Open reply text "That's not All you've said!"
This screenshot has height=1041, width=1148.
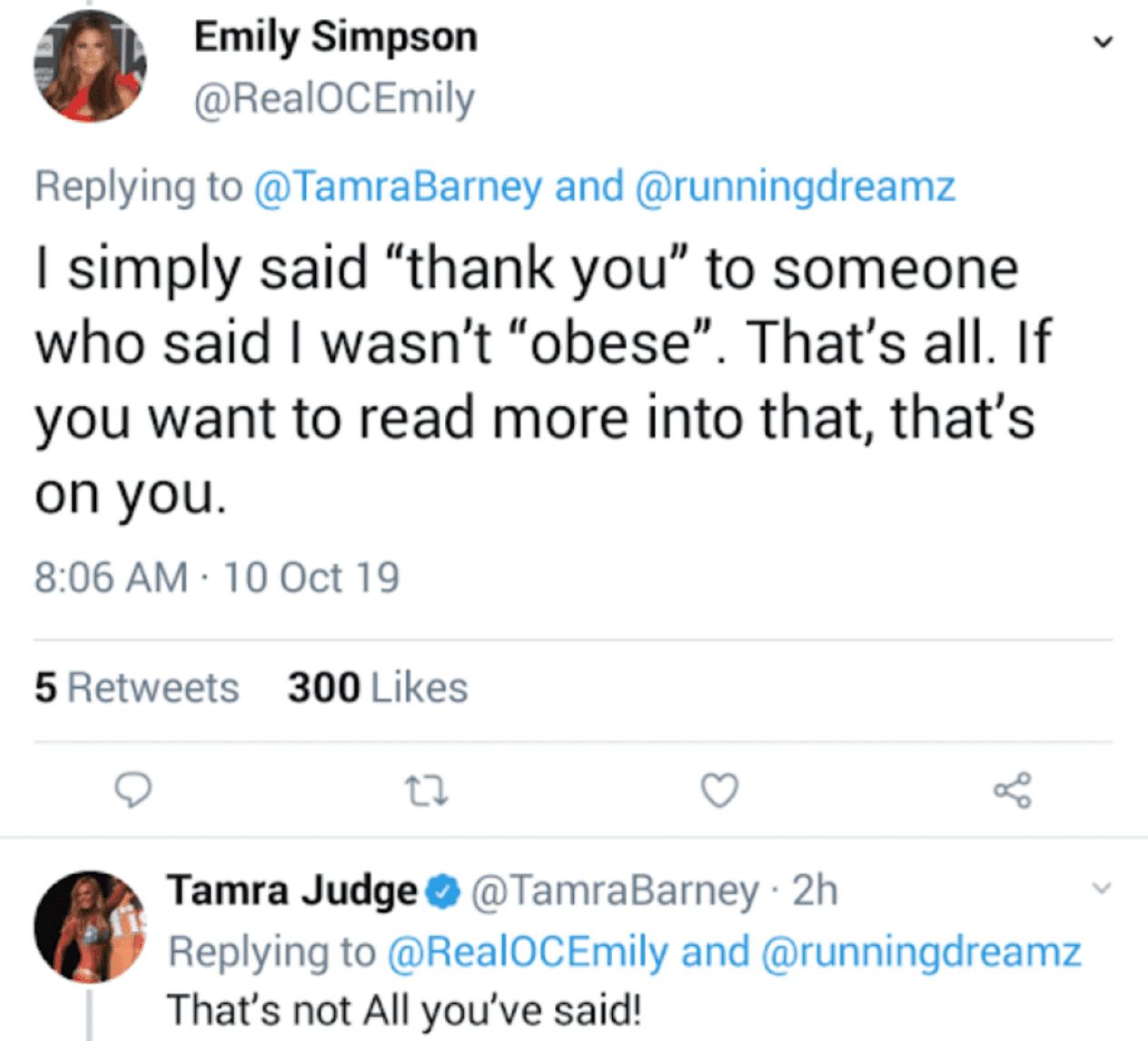click(404, 1010)
